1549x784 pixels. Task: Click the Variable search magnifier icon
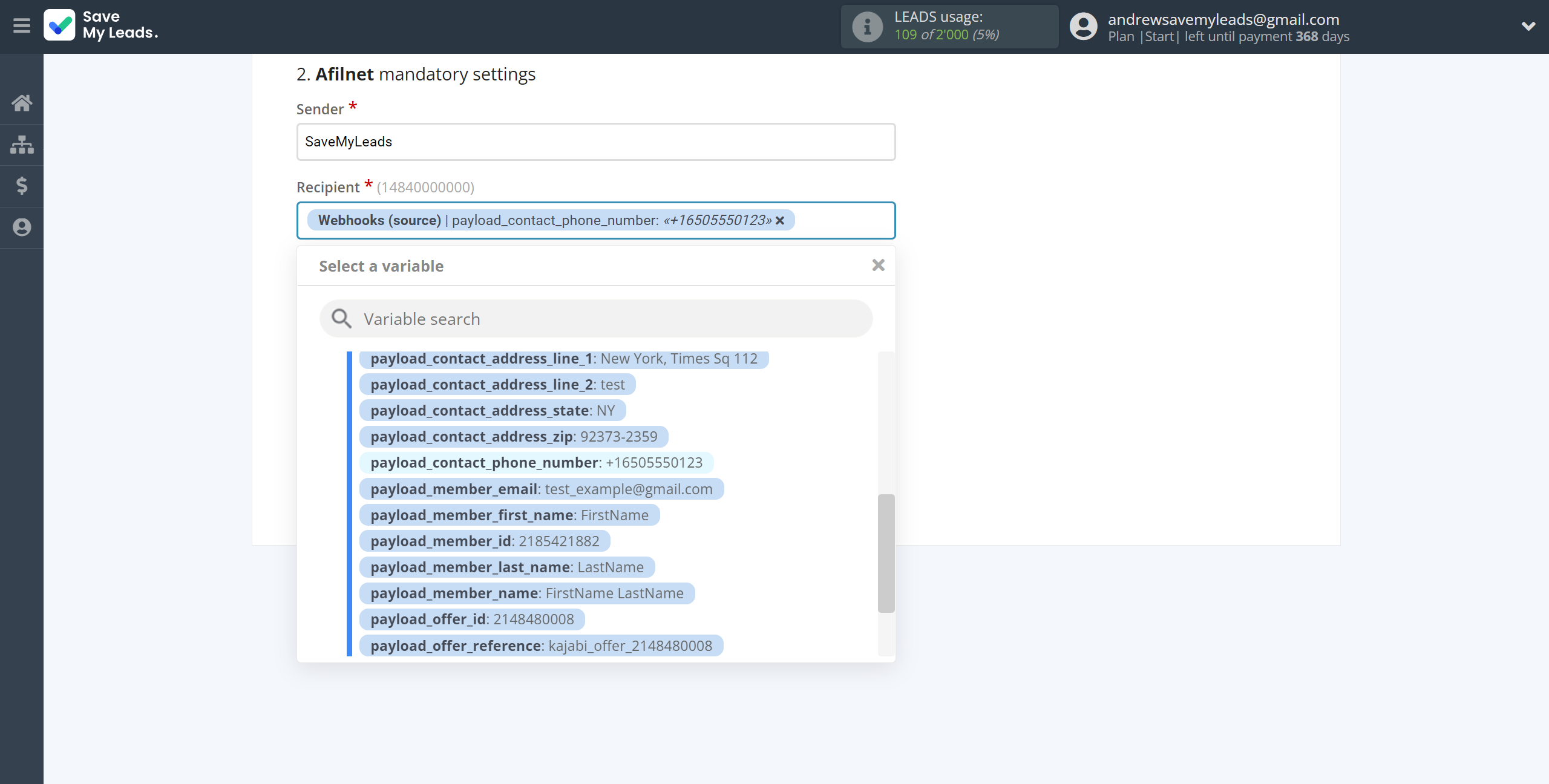pos(341,319)
